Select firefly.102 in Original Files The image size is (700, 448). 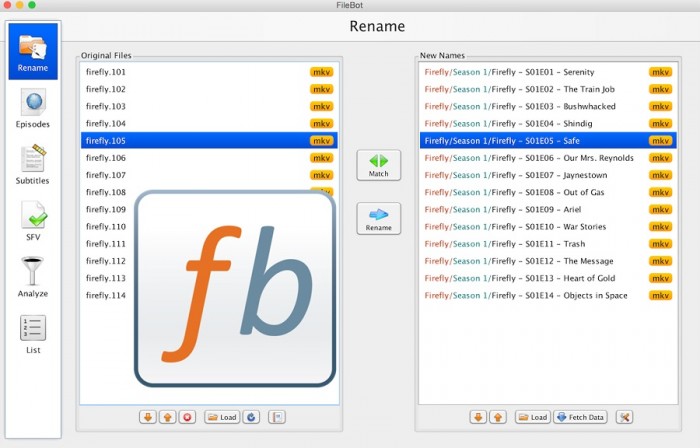click(209, 89)
